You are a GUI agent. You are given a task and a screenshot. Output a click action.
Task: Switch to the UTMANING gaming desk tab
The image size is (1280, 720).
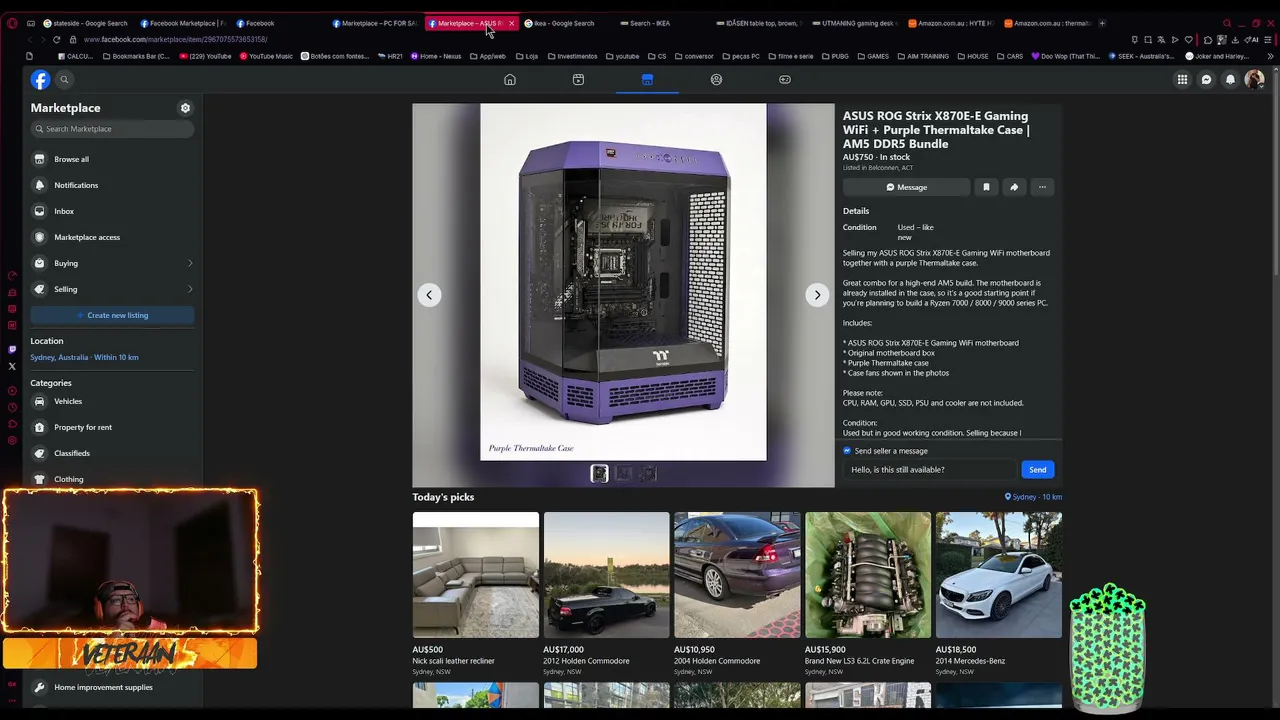pos(855,23)
